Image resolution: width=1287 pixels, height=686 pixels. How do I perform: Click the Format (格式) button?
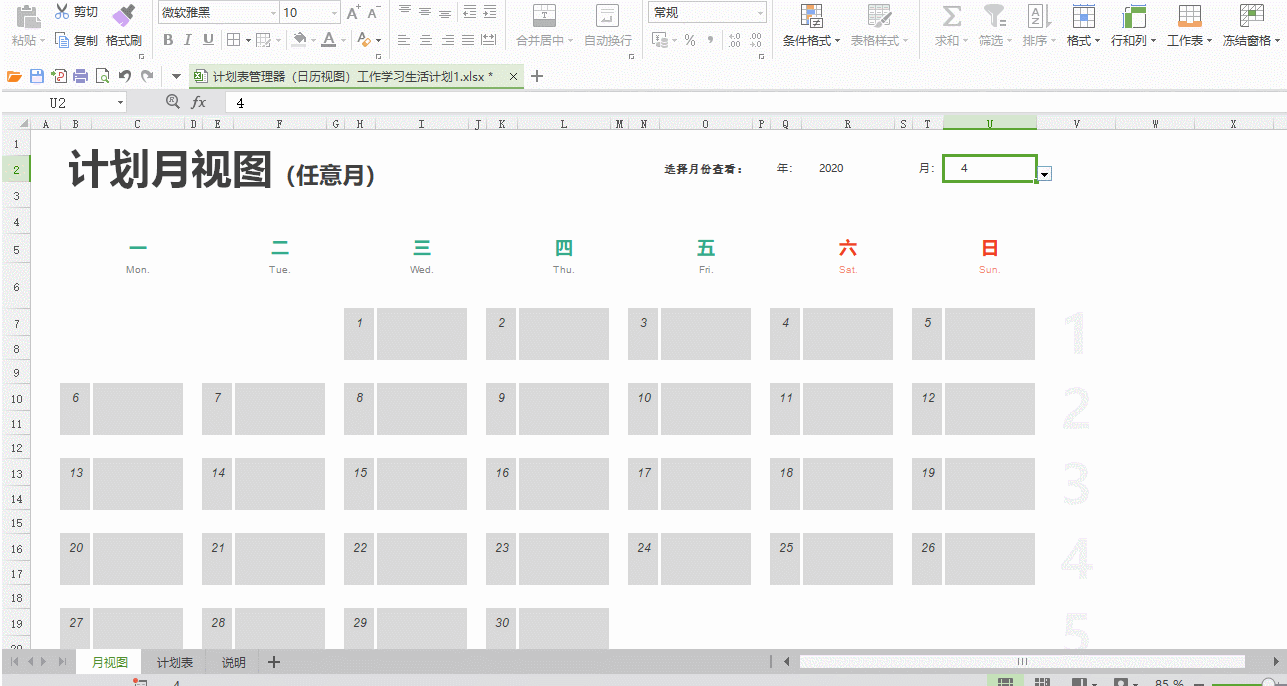[1083, 26]
